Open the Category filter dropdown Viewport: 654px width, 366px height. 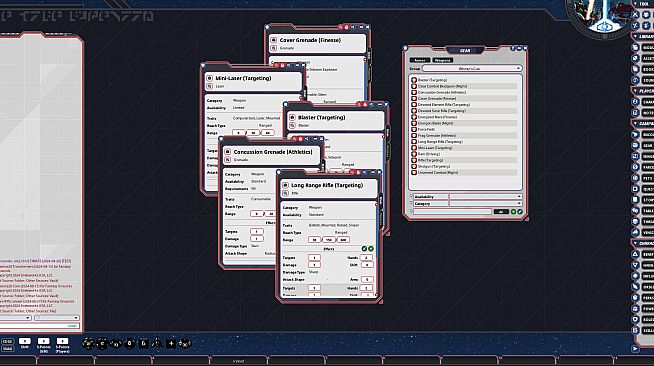[x=485, y=203]
